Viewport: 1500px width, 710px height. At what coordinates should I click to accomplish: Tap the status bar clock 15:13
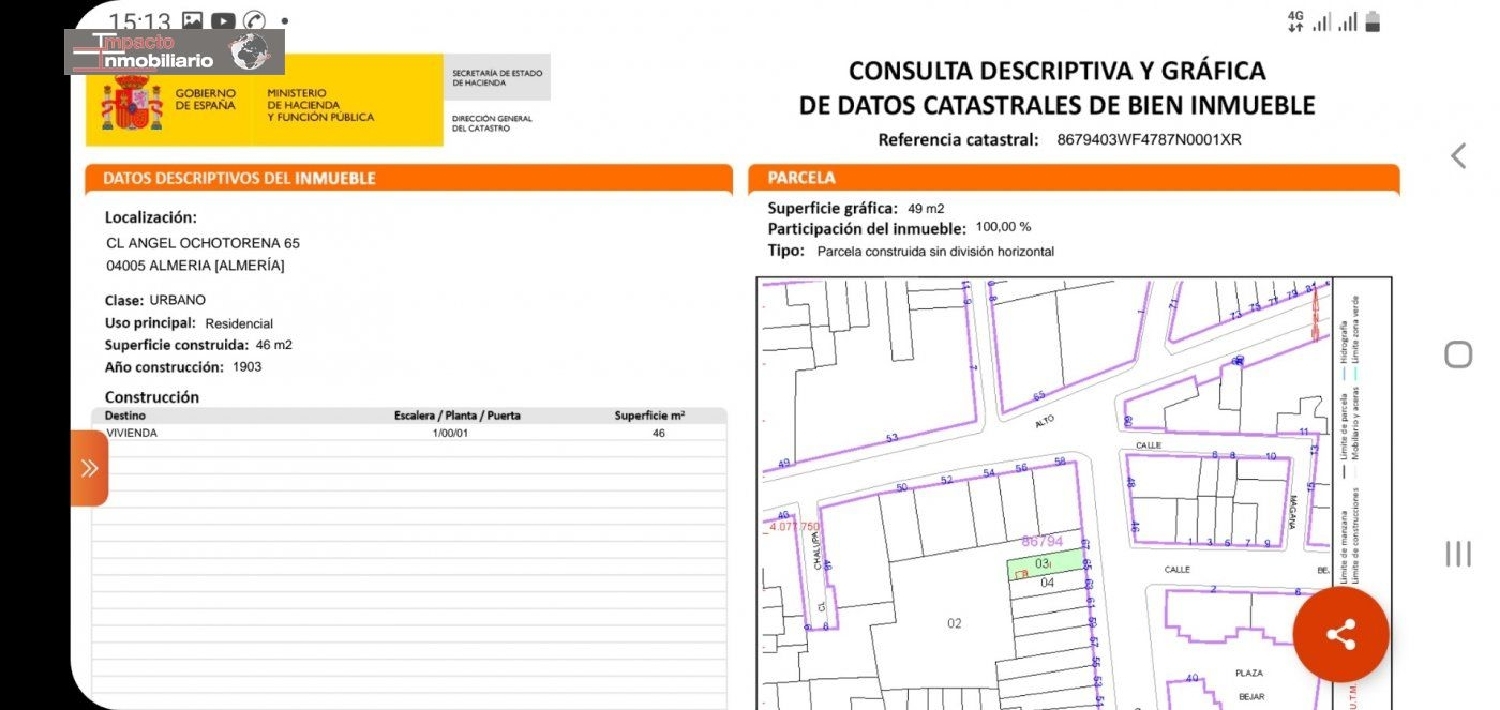139,21
